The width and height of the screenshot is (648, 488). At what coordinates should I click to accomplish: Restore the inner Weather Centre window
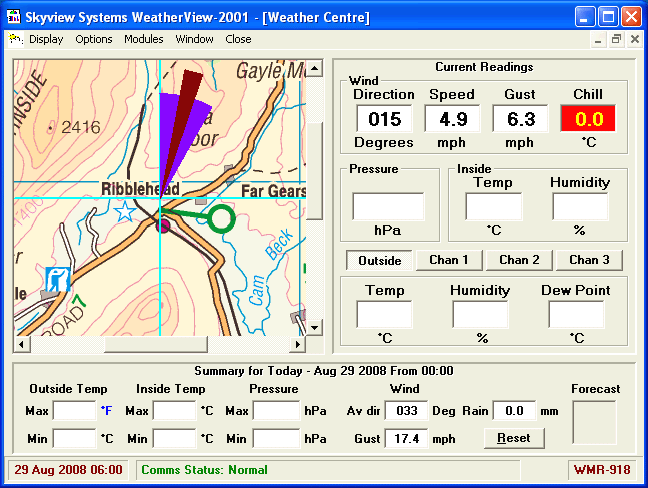click(x=616, y=39)
